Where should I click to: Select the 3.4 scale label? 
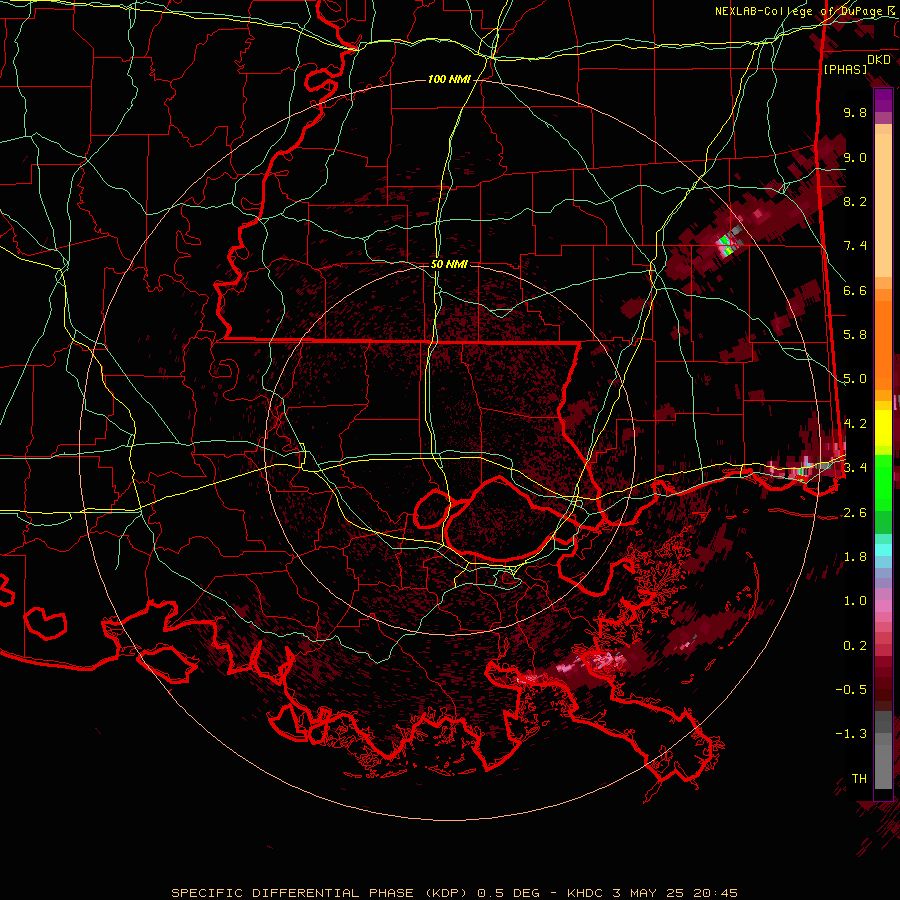[x=855, y=468]
